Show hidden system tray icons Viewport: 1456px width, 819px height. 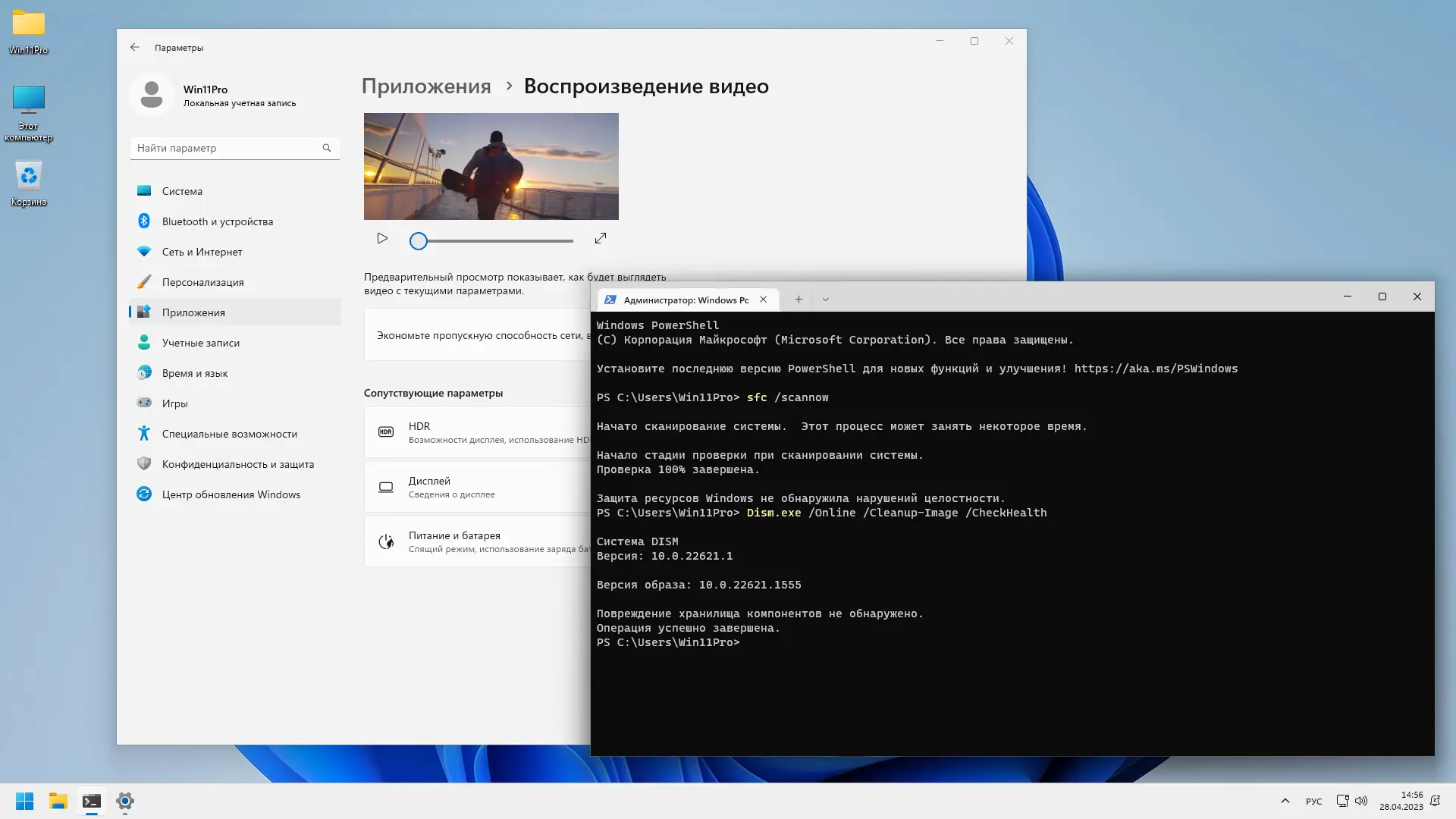coord(1285,801)
